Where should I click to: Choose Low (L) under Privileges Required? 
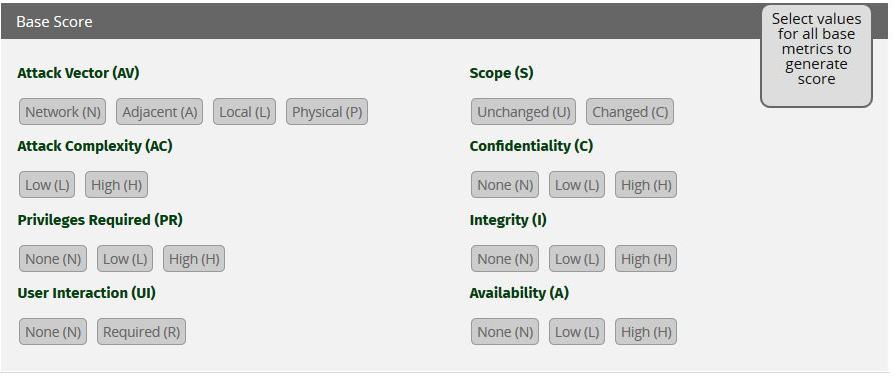(x=125, y=259)
